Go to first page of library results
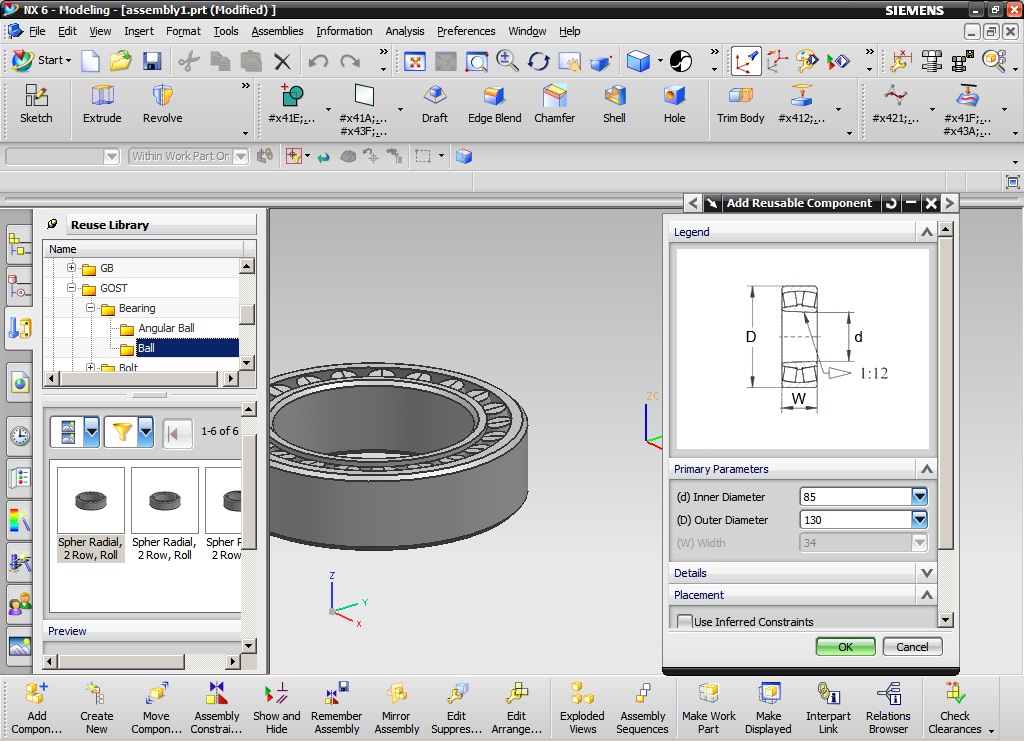 click(x=176, y=432)
